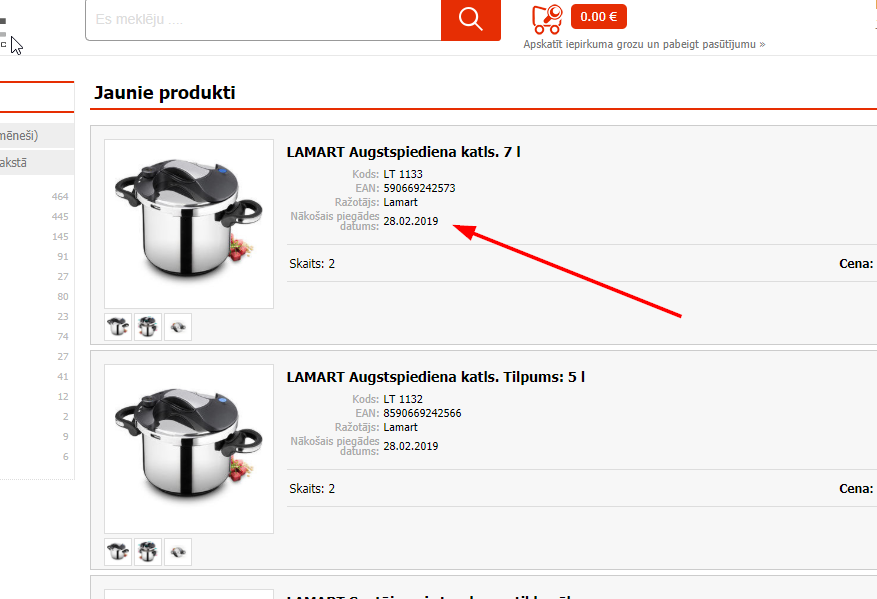Select third small thumbnail of 5 l cooker

click(x=178, y=552)
